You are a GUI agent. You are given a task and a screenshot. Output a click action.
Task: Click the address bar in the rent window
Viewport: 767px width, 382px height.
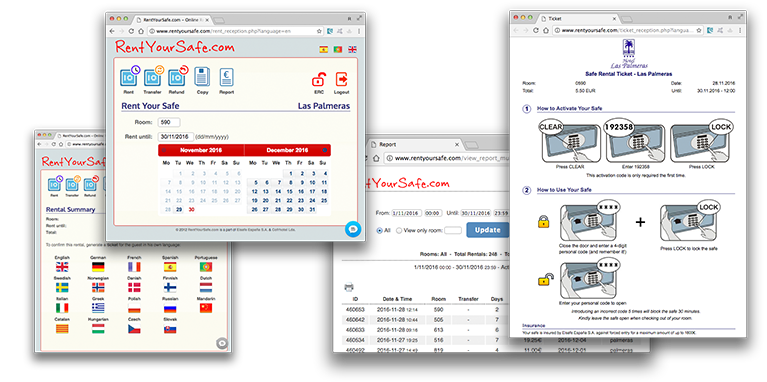pos(236,31)
